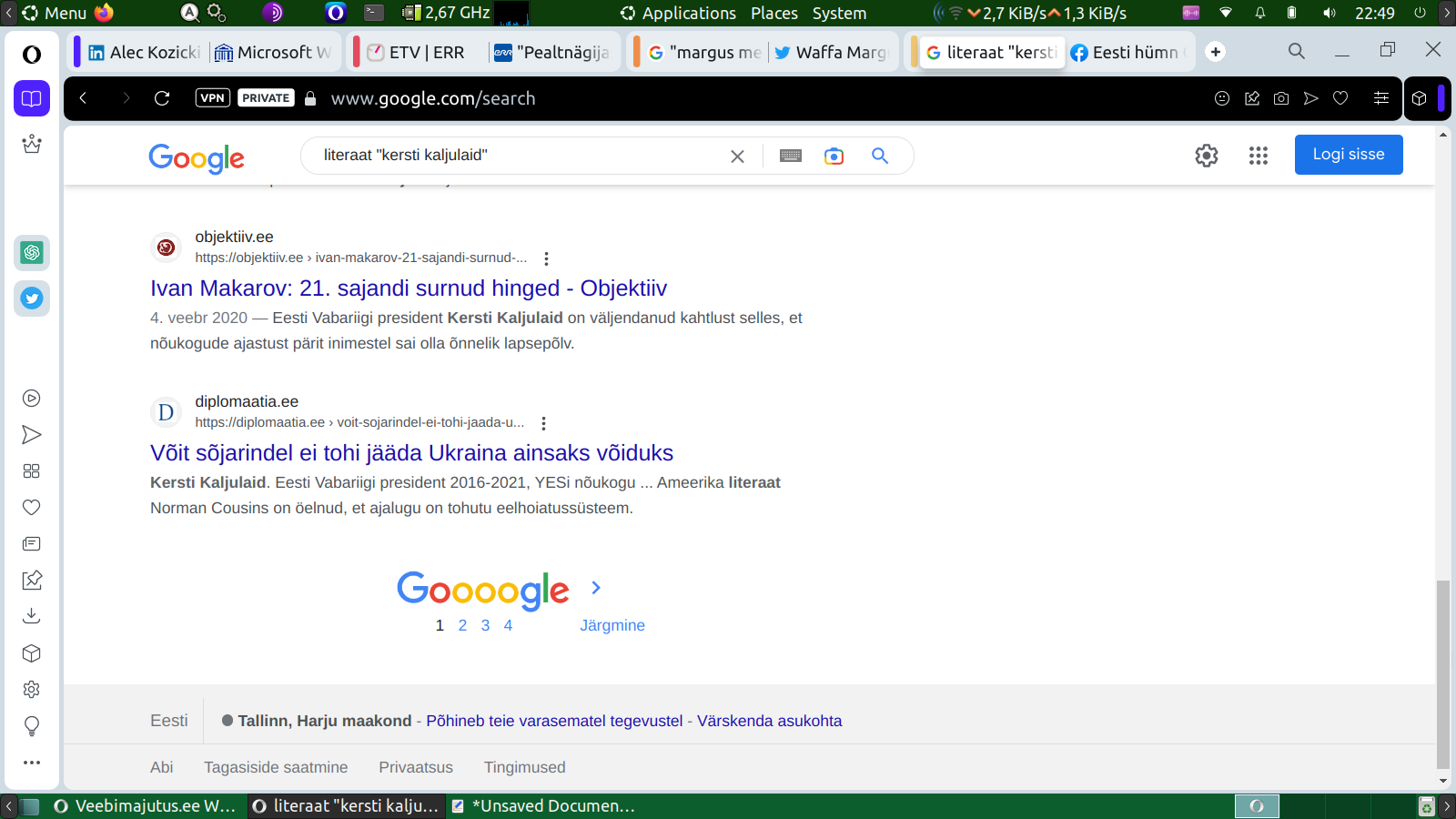This screenshot has width=1456, height=819.
Task: Open ChatGPT in the sidebar
Action: click(x=32, y=253)
